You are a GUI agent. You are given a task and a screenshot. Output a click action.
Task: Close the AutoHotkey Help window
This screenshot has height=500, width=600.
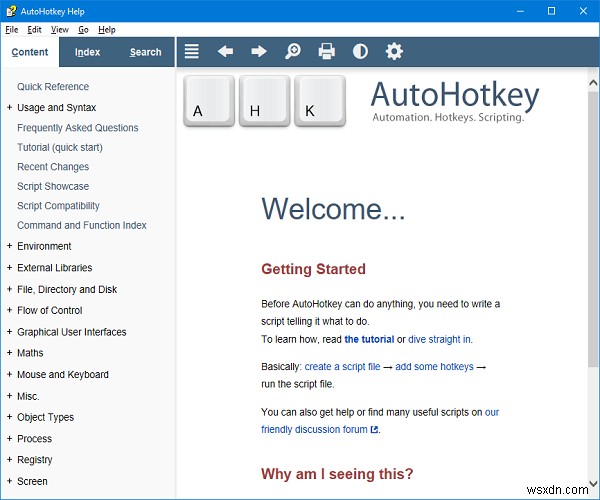coord(583,11)
